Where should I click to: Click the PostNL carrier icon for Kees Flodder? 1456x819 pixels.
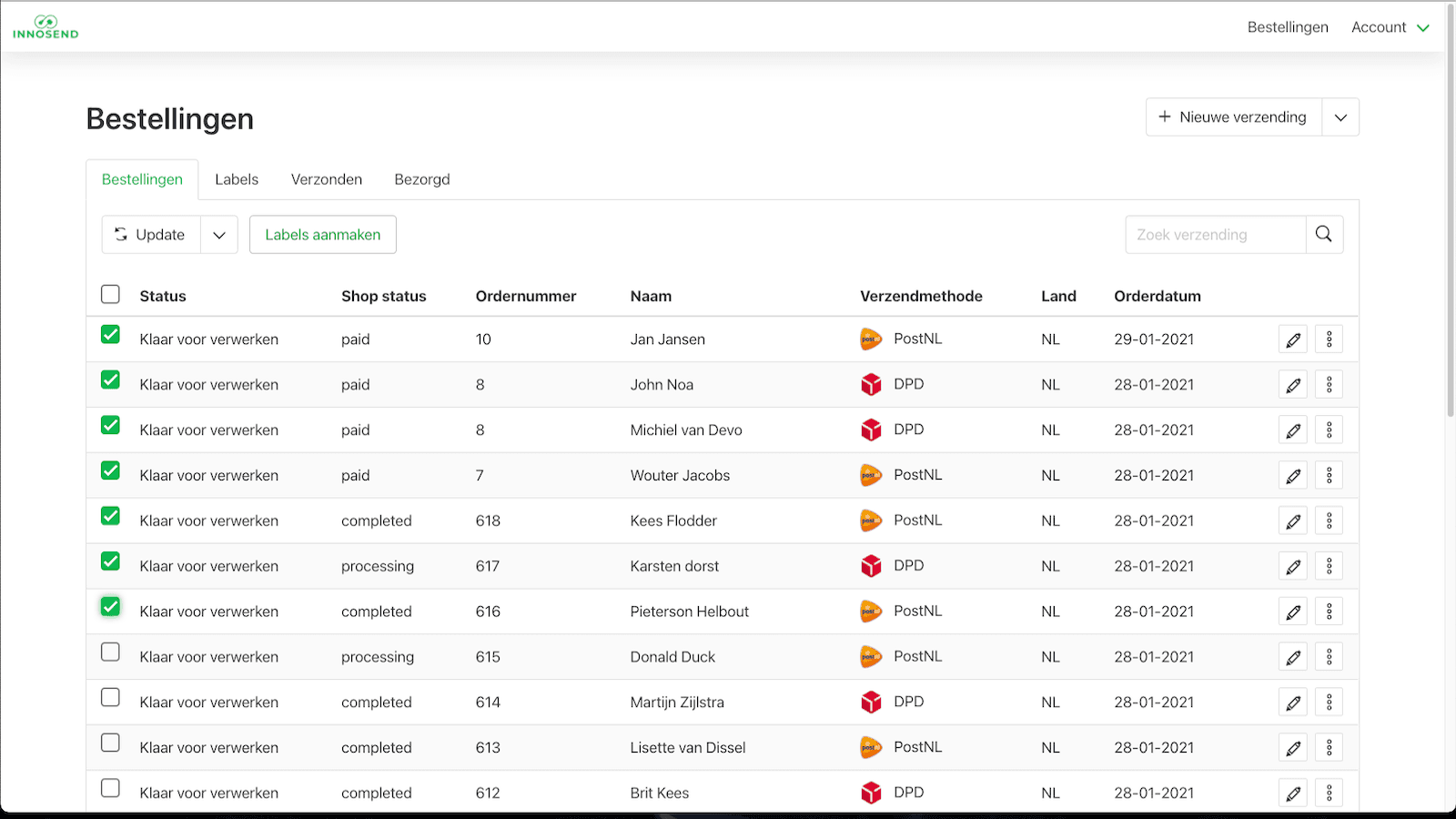[870, 520]
